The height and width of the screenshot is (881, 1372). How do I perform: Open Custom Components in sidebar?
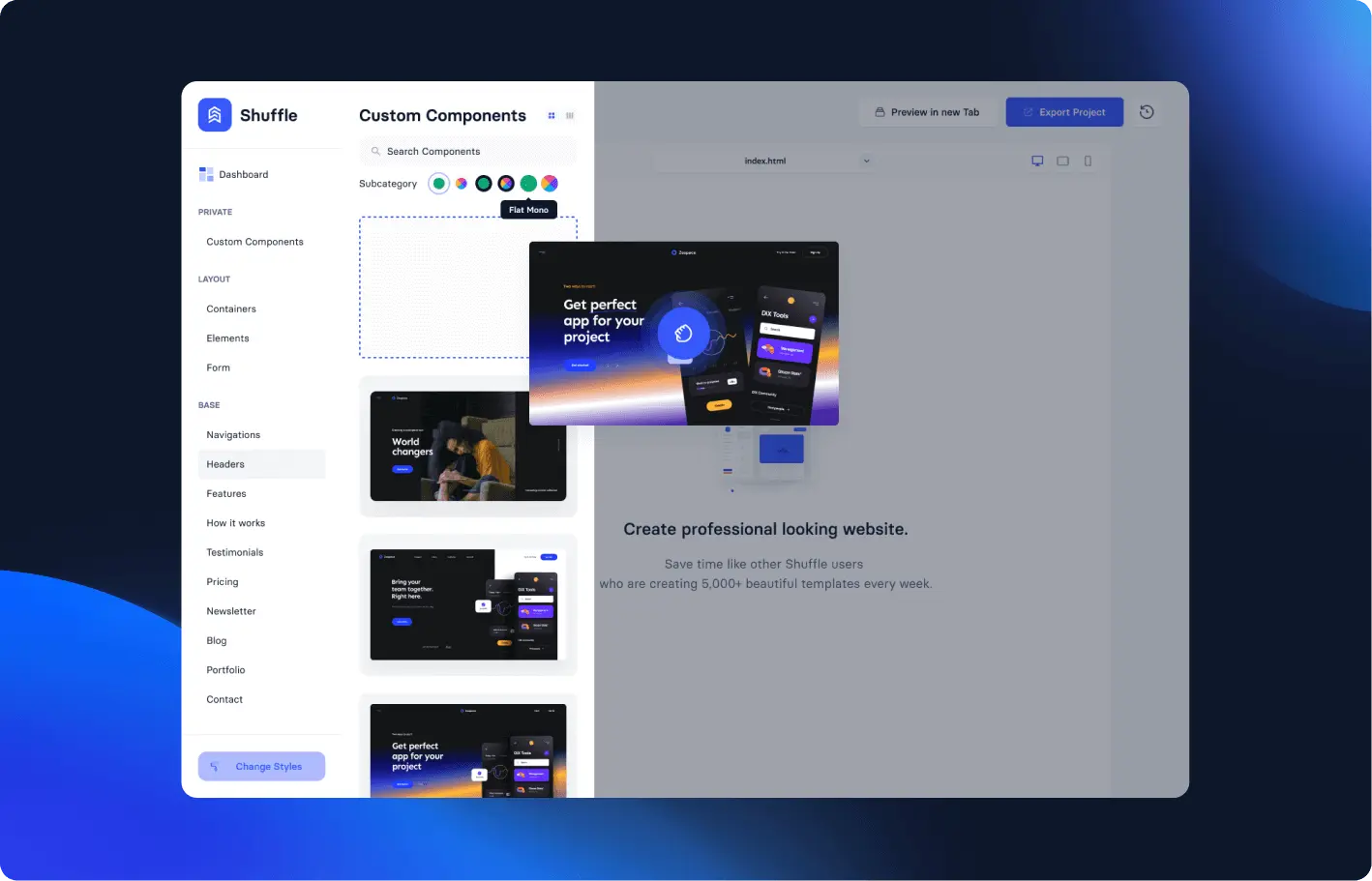(254, 242)
